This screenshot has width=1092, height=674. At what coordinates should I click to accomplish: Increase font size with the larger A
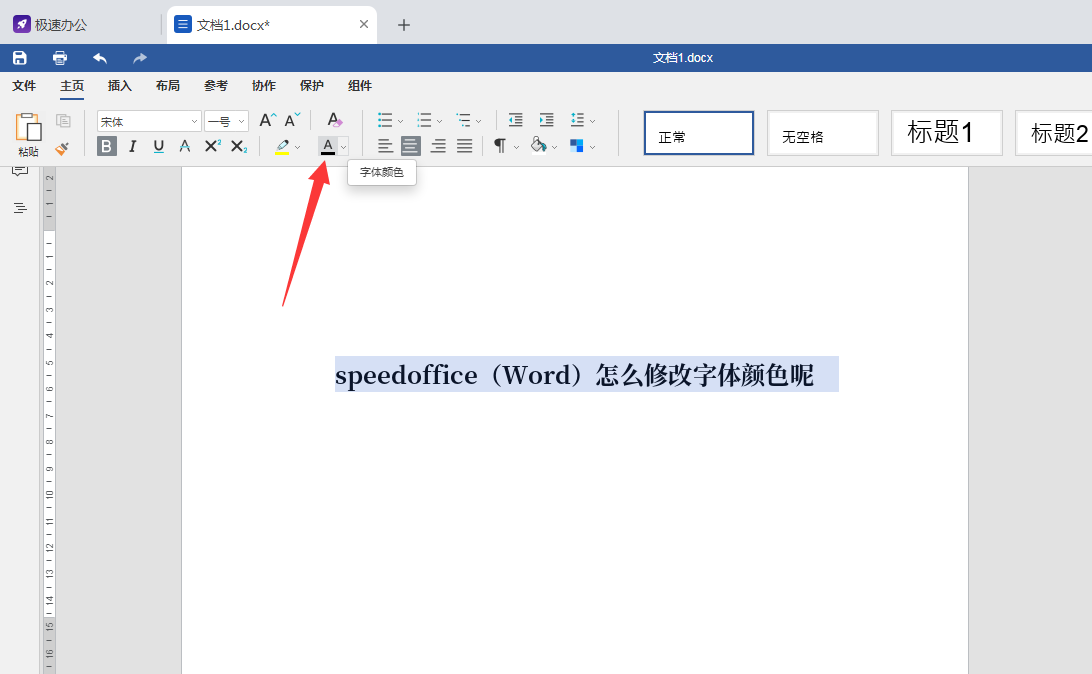pos(267,120)
